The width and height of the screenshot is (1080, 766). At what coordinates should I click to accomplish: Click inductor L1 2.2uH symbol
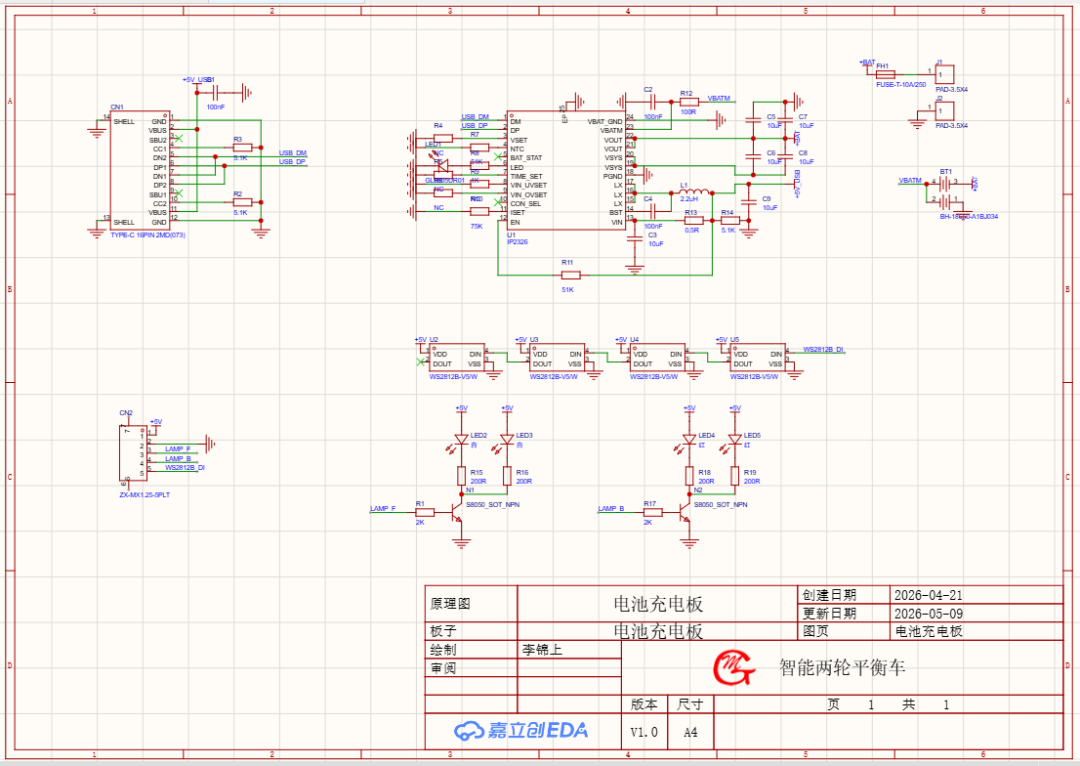(x=694, y=192)
